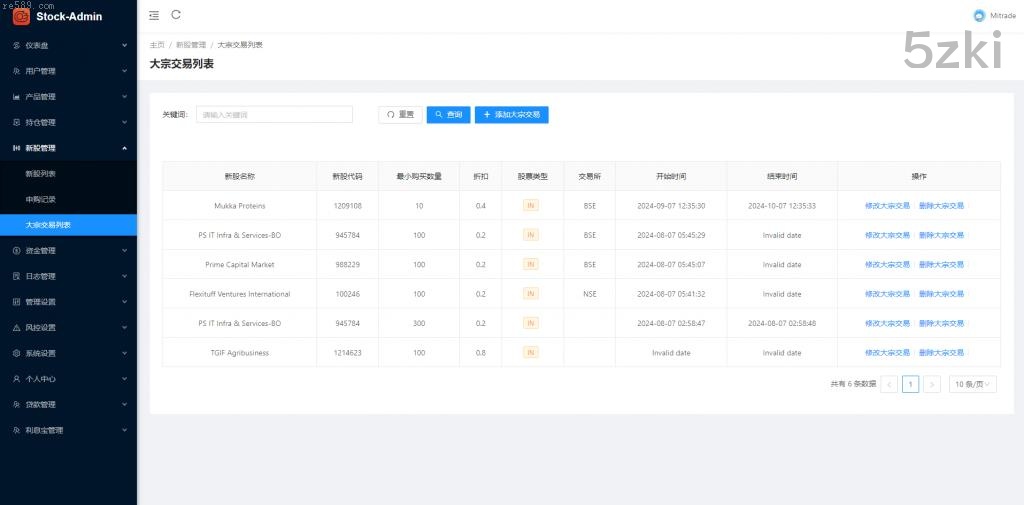
Task: Click the 个人中心 person icon in sidebar
Action: 16,379
